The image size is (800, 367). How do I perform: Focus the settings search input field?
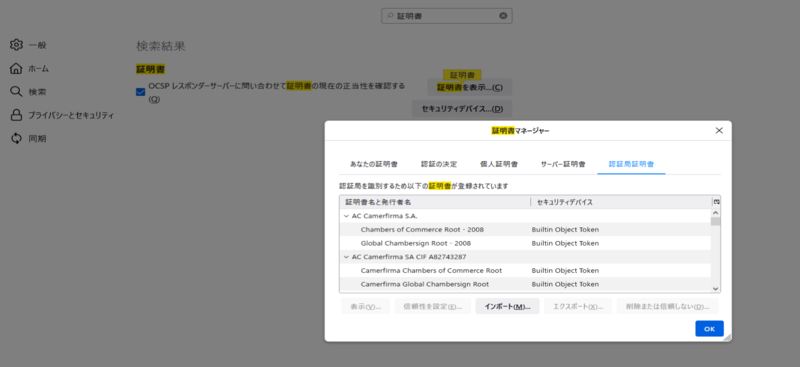(446, 16)
